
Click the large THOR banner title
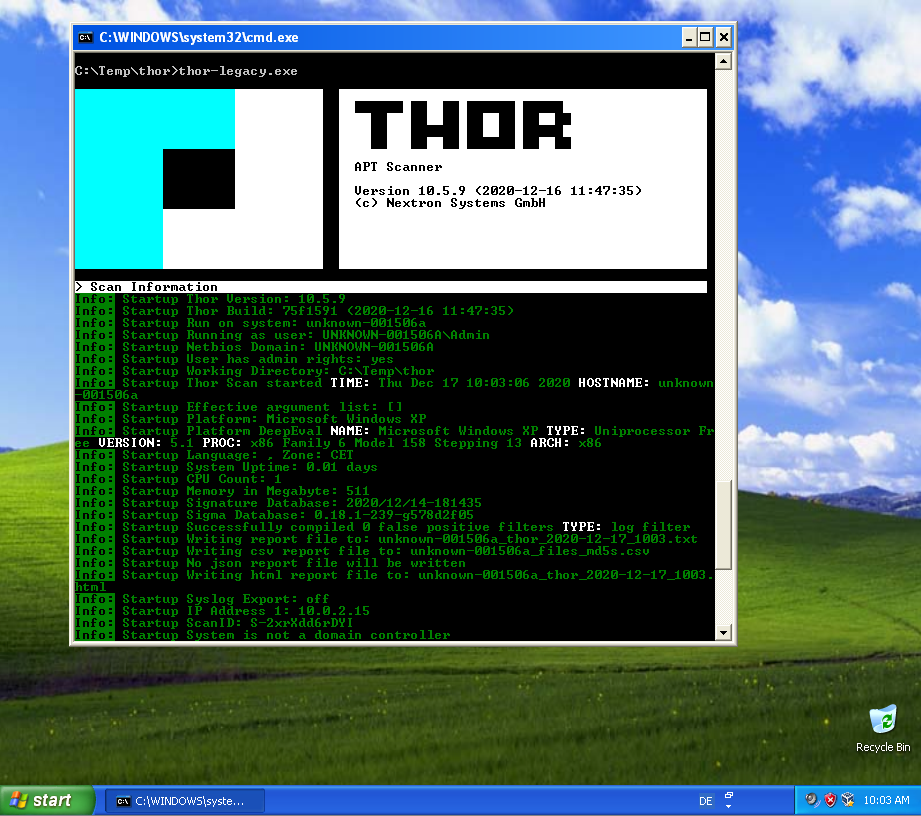463,127
